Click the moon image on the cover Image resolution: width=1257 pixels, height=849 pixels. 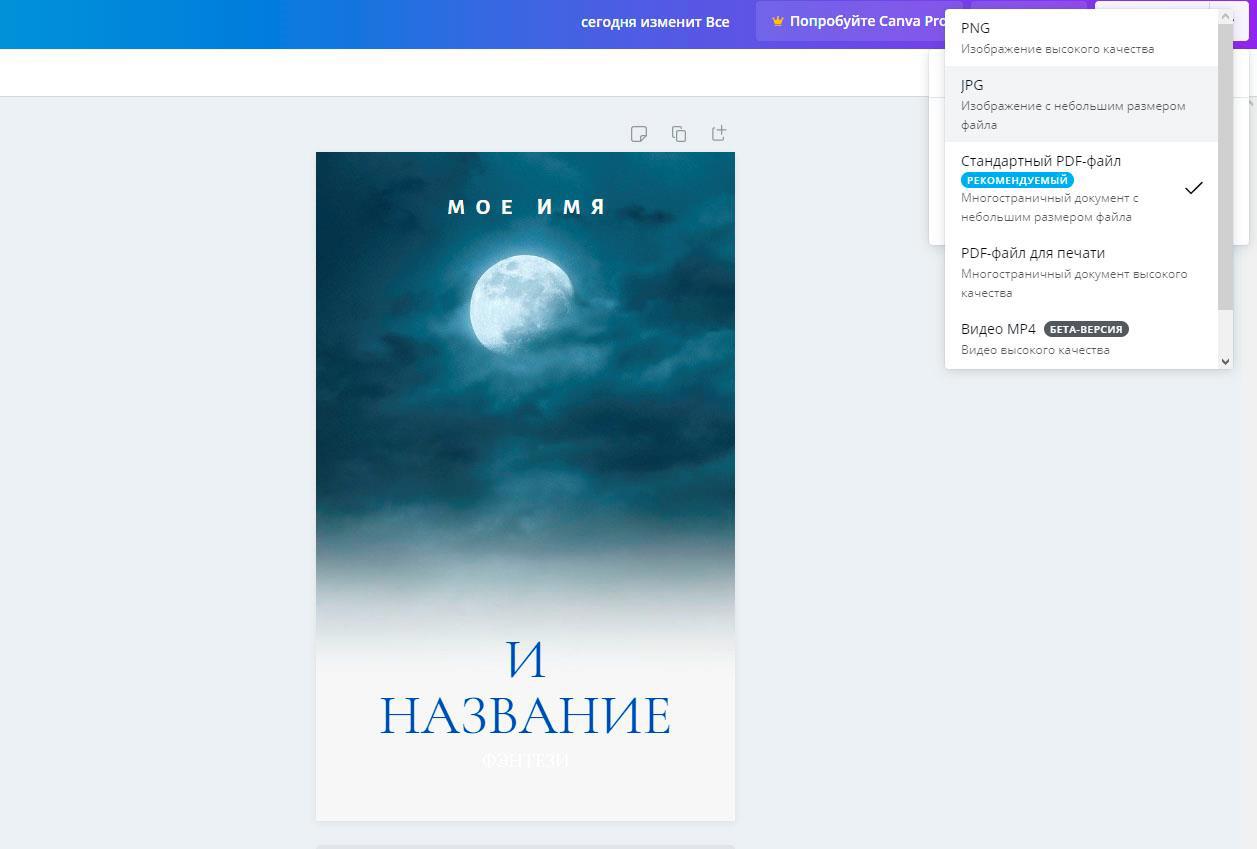tap(520, 303)
